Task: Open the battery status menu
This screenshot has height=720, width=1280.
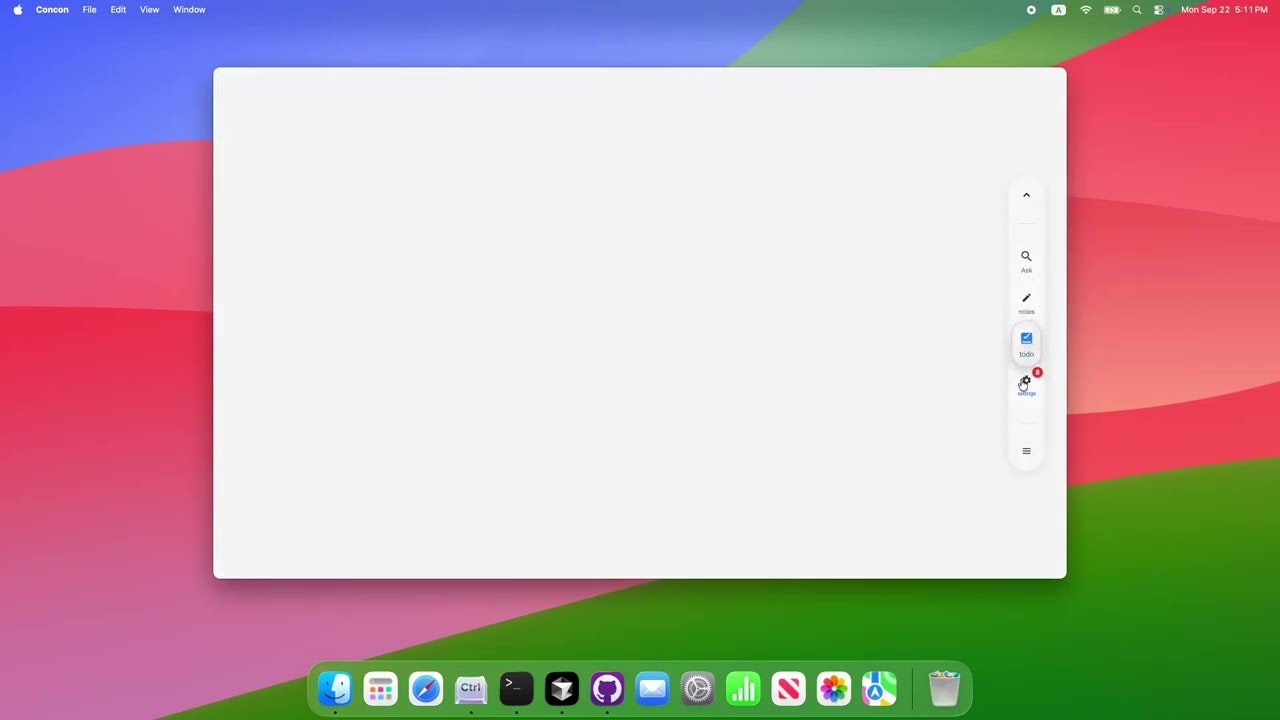Action: [x=1112, y=10]
